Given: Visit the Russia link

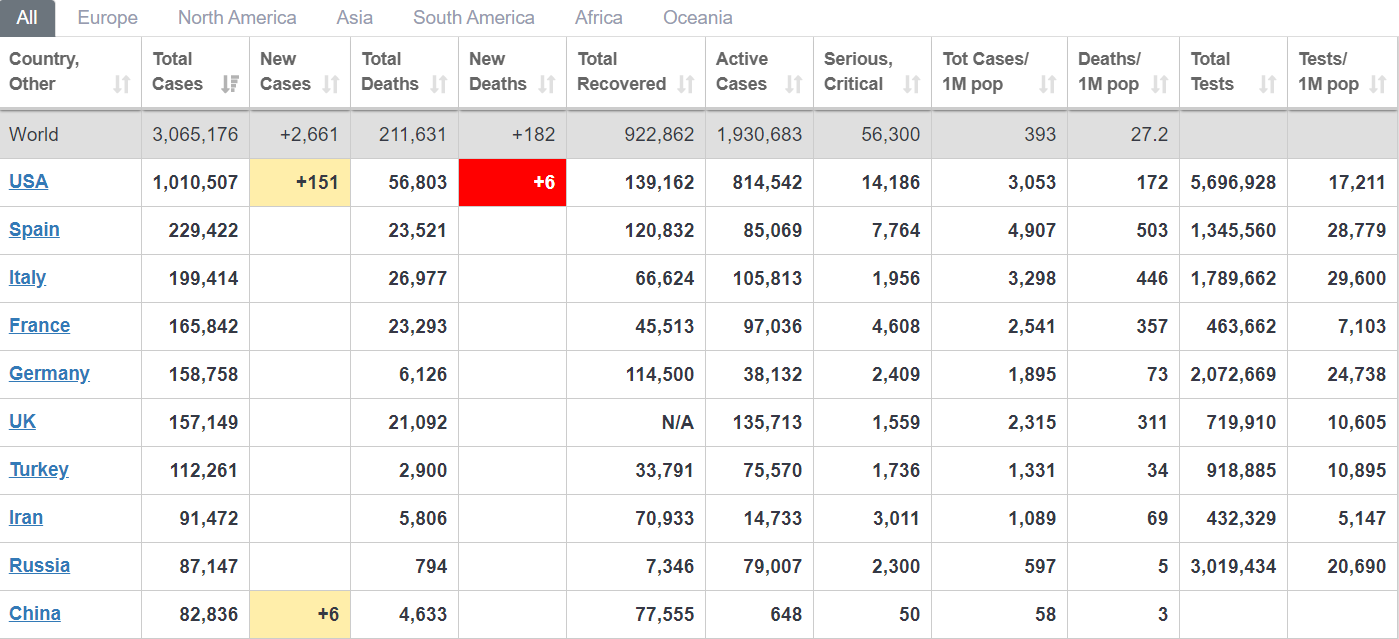Looking at the screenshot, I should 40,565.
